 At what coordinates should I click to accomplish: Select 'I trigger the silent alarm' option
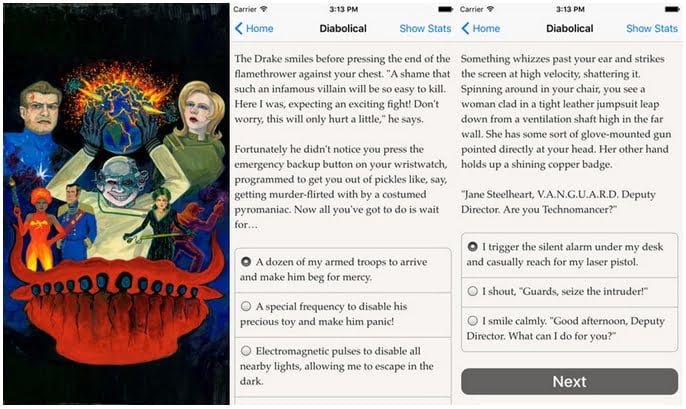[x=570, y=255]
